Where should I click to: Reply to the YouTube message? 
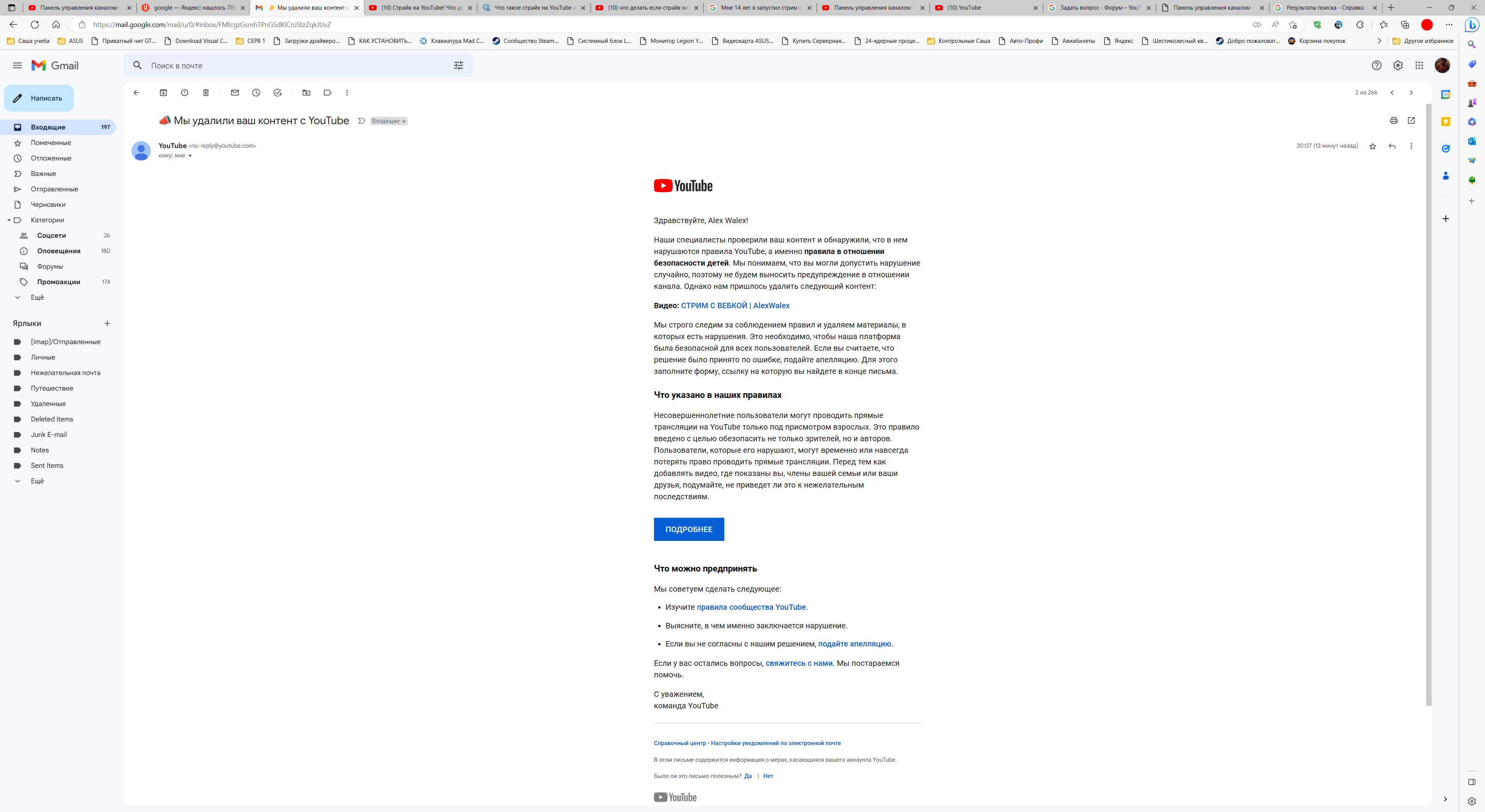click(x=1392, y=147)
